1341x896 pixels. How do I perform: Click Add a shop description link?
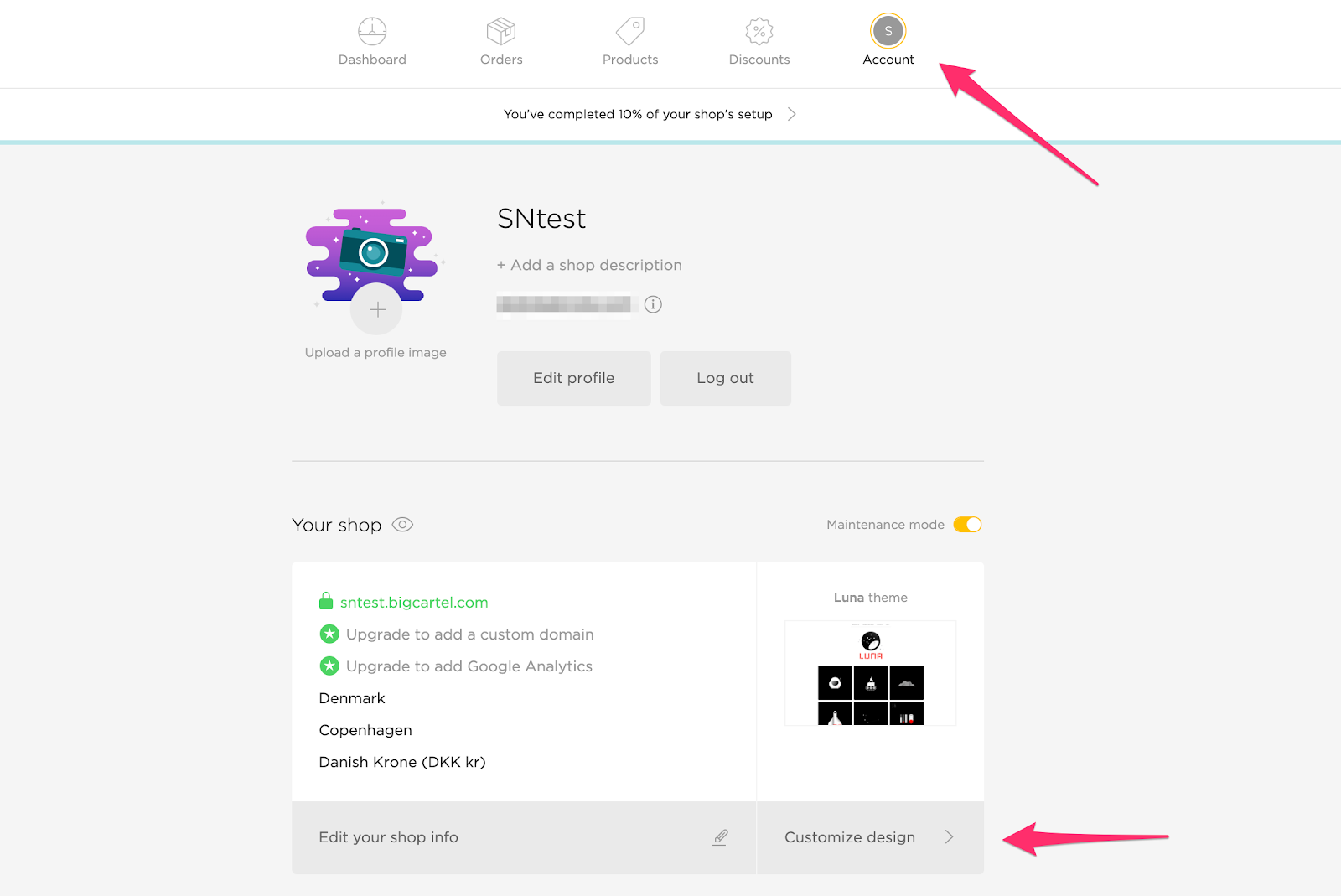(589, 265)
